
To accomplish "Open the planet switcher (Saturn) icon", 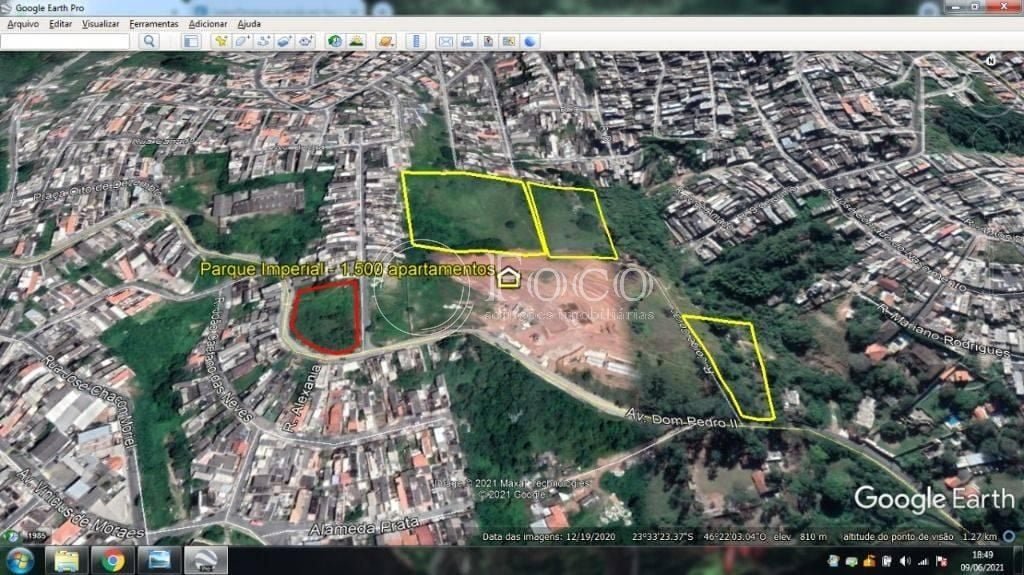I will click(x=386, y=41).
